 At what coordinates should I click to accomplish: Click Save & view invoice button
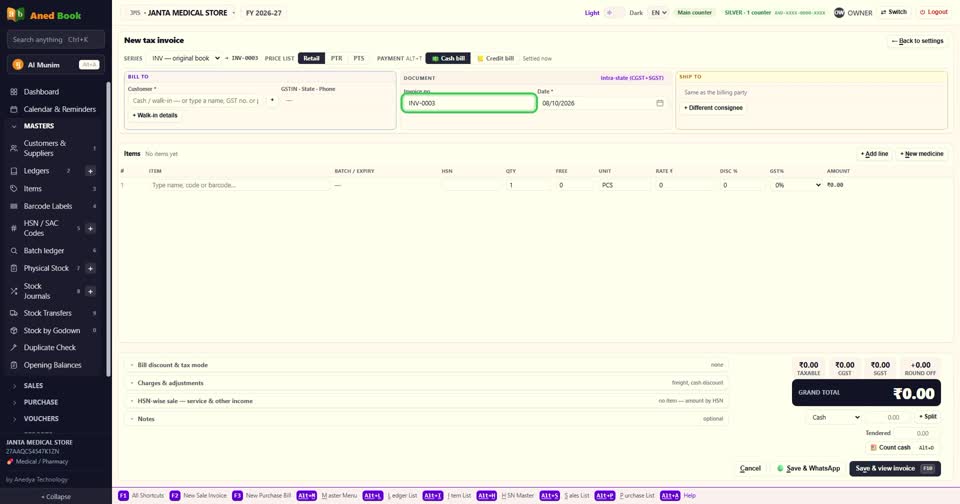point(894,468)
